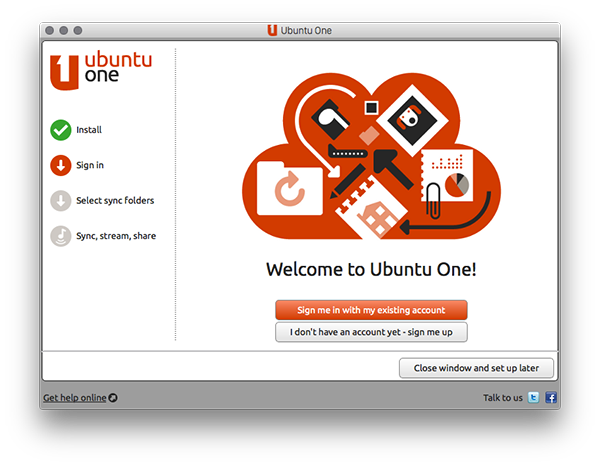Click the middle grey minimize window button

(64, 30)
